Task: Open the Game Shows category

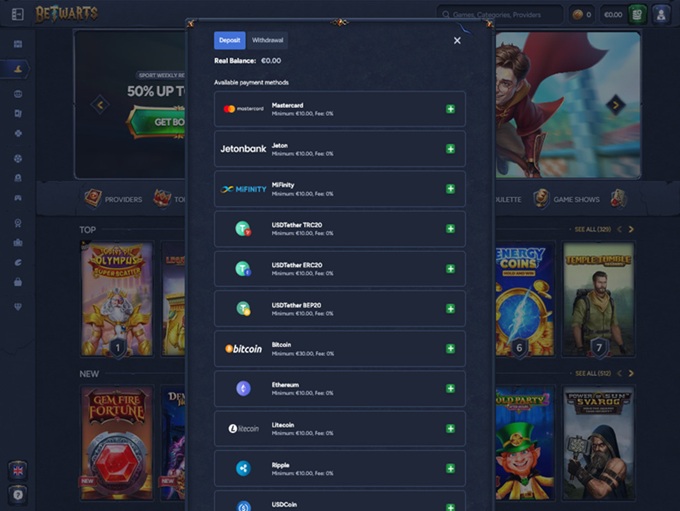Action: (x=575, y=199)
